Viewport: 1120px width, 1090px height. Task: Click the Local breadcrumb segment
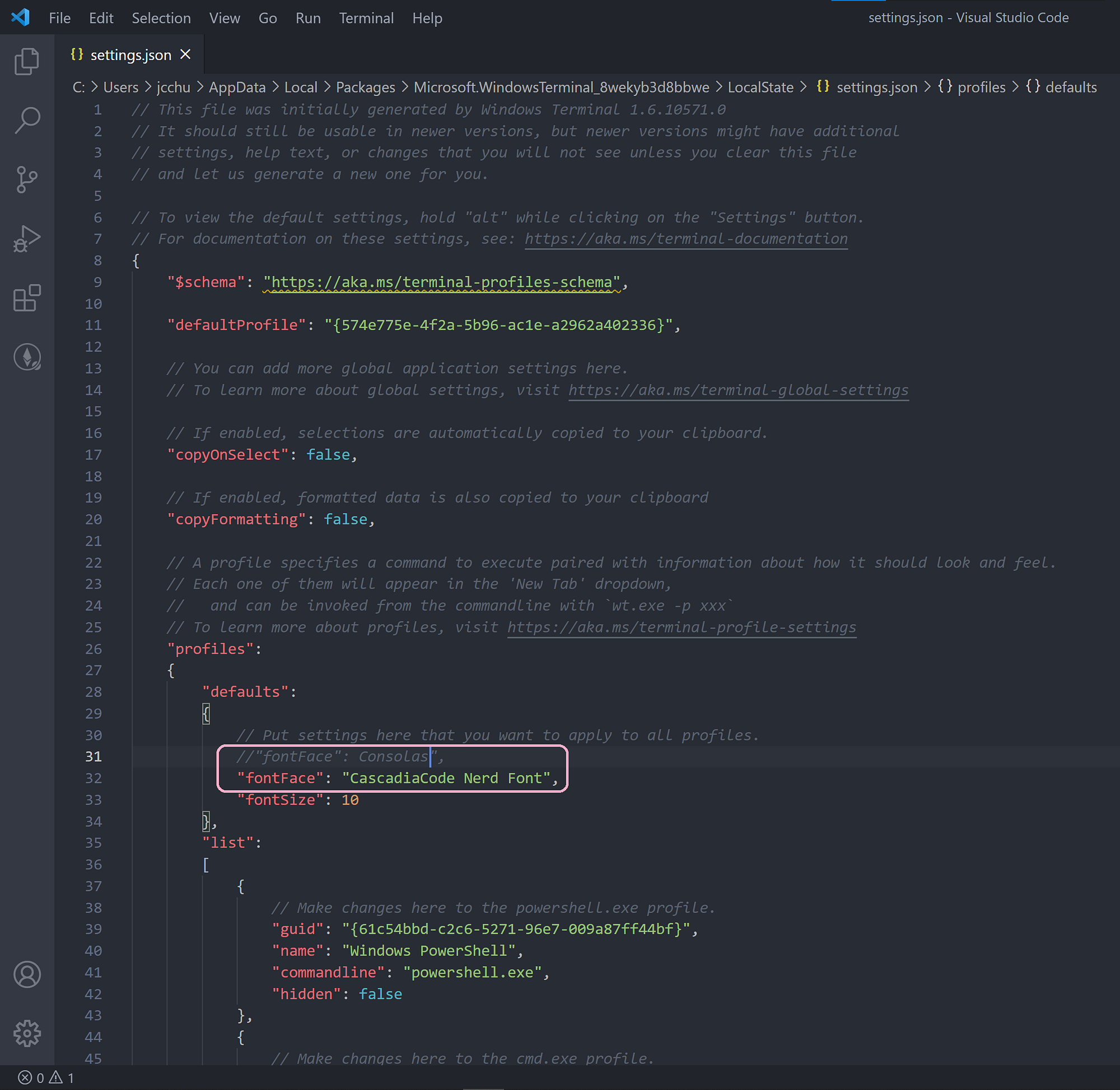coord(301,87)
